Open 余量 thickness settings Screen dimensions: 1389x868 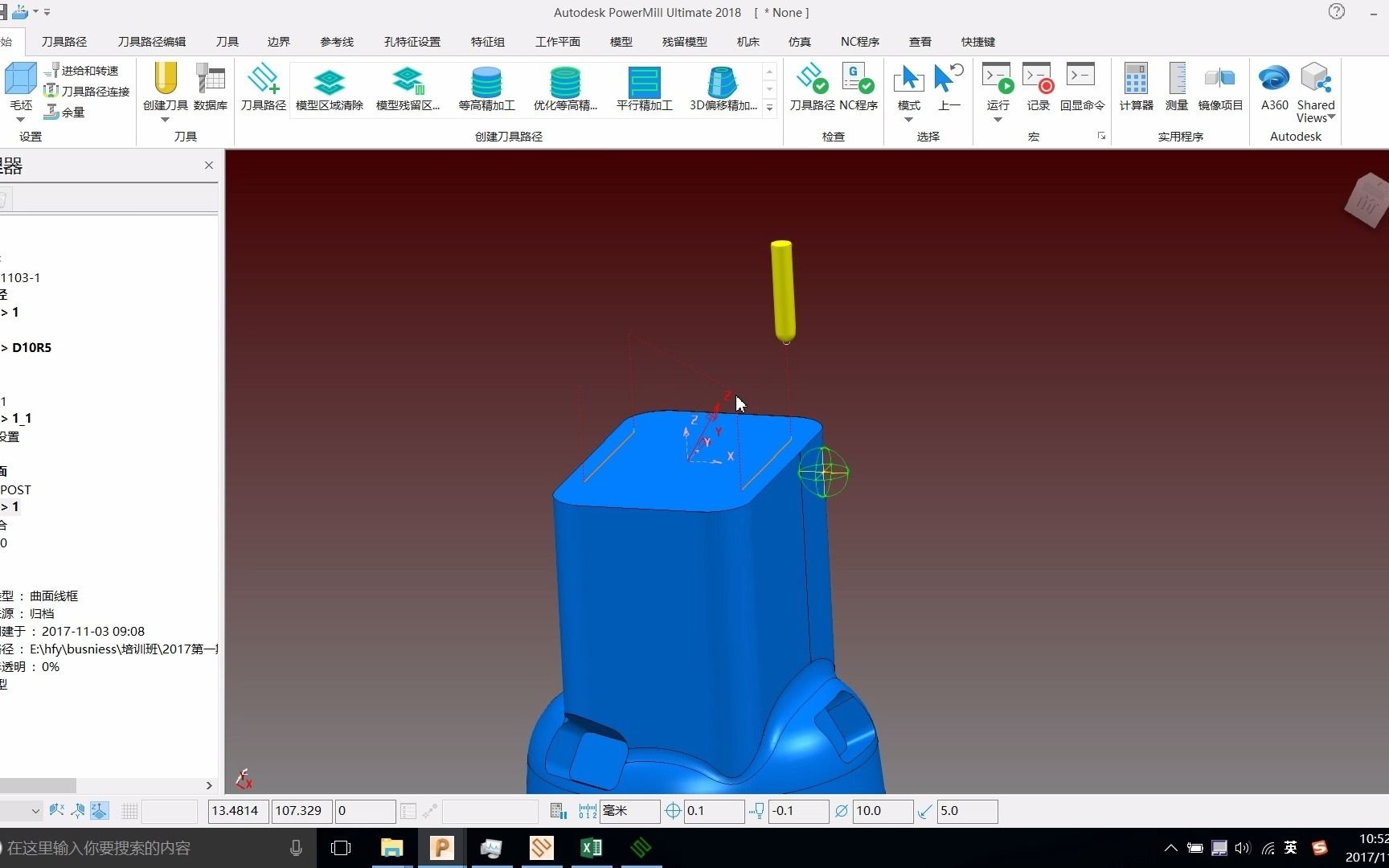click(65, 112)
